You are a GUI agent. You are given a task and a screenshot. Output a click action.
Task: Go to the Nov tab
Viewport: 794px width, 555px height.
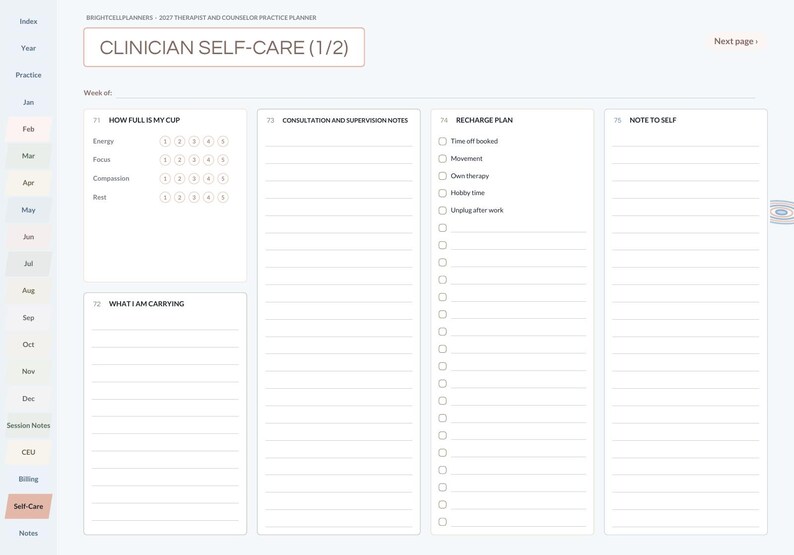point(28,371)
